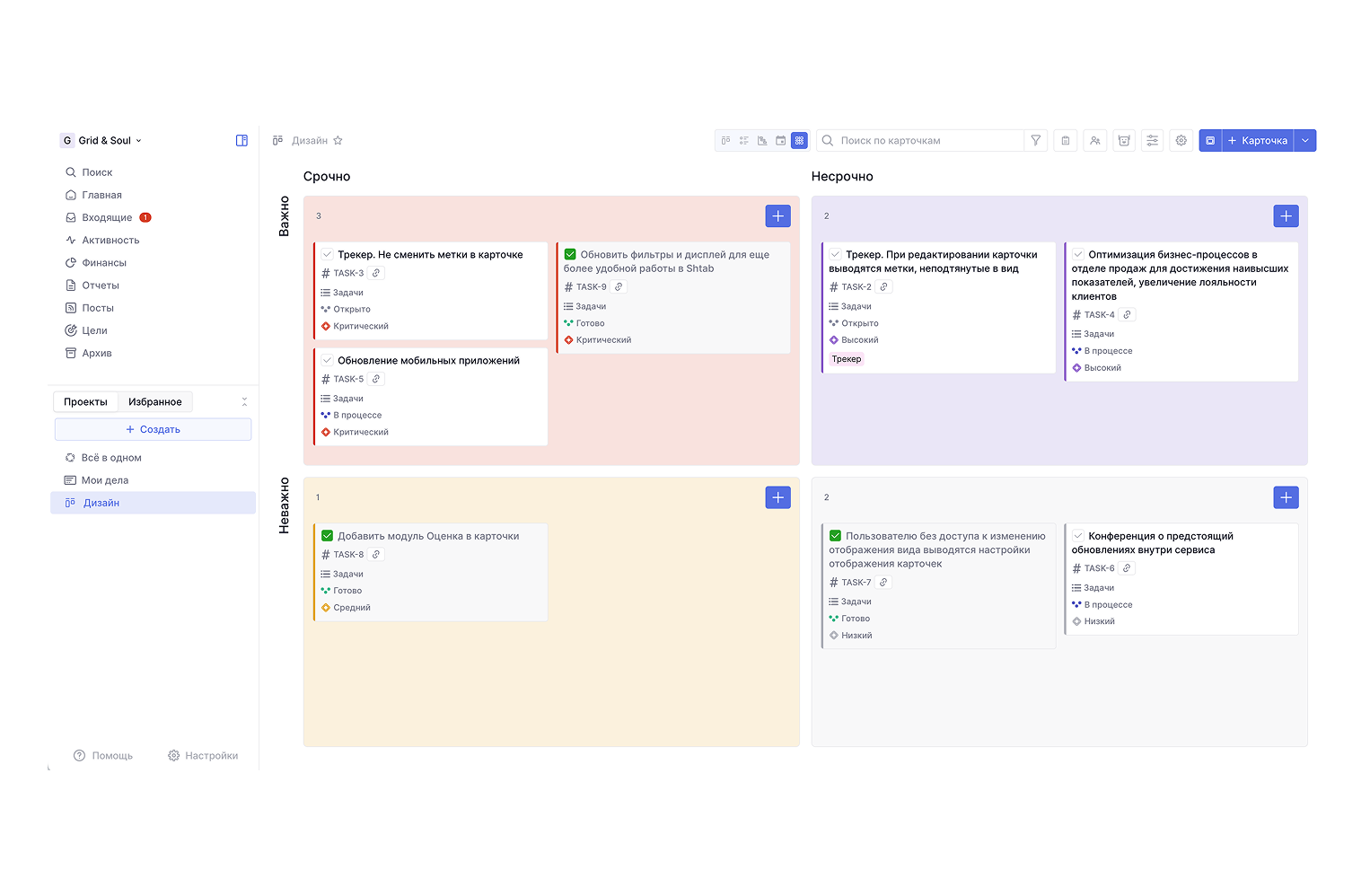Toggle the sidebar panel icon
The image size is (1370, 896).
(x=242, y=141)
